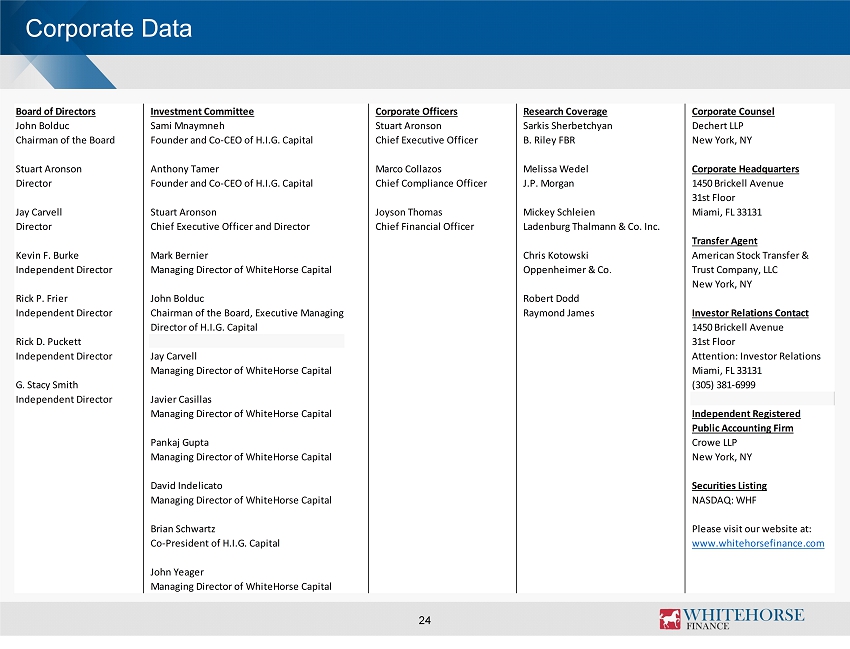Image resolution: width=850 pixels, height=649 pixels.
Task: Select 'NASDAQ: WHF' text
Action: (724, 500)
